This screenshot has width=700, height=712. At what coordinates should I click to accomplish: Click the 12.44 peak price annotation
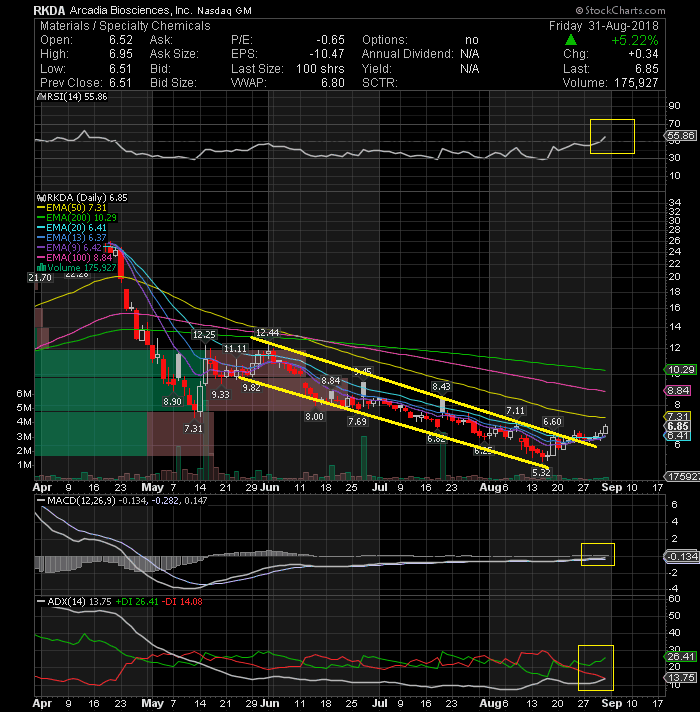tap(267, 333)
